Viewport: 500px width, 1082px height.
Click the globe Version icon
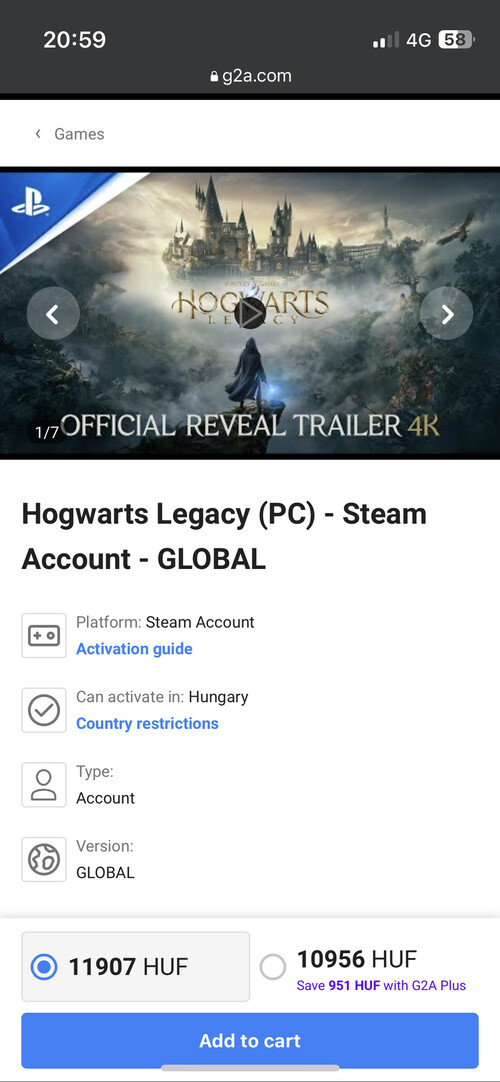point(44,859)
